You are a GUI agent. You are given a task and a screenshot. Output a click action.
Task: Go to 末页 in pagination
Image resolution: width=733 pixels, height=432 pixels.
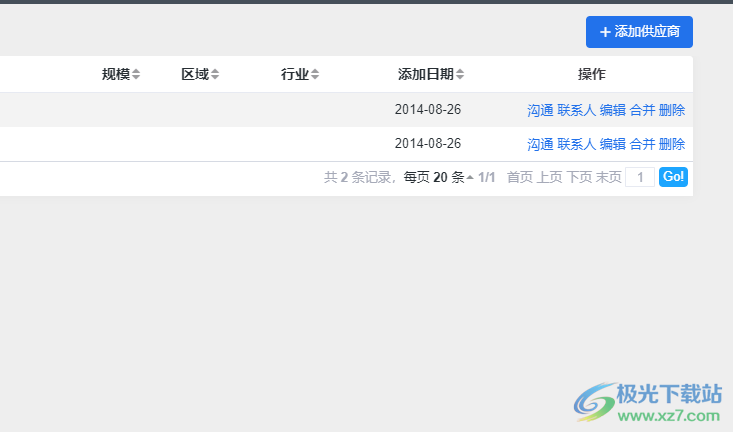coord(609,177)
